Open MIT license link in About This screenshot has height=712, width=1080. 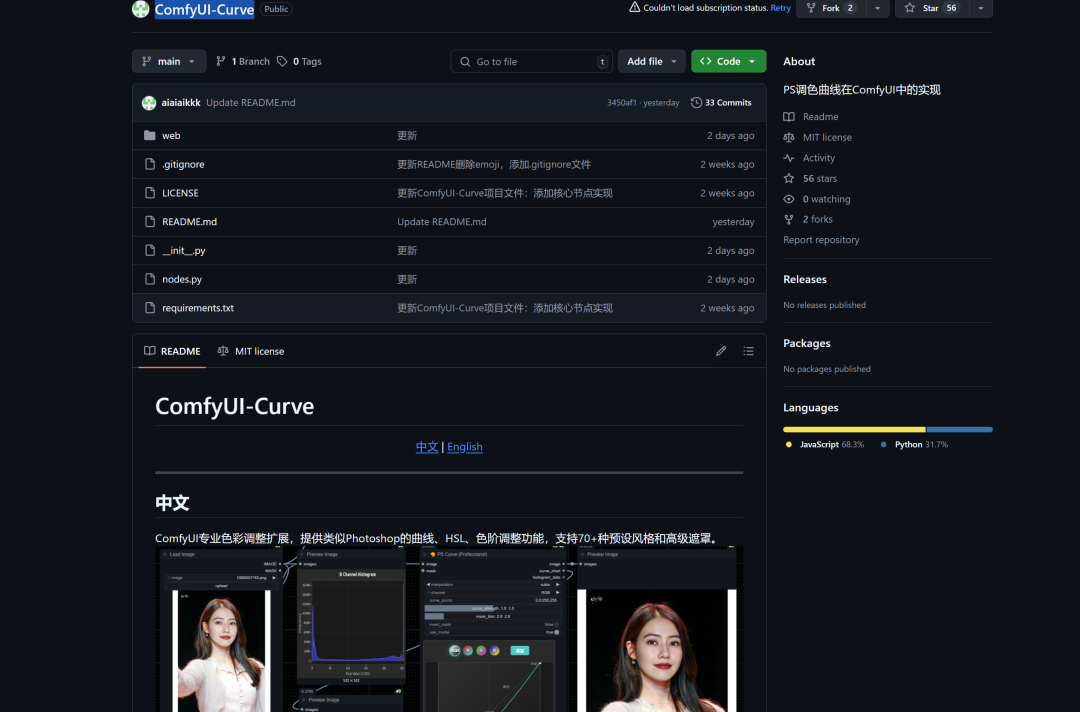818,137
